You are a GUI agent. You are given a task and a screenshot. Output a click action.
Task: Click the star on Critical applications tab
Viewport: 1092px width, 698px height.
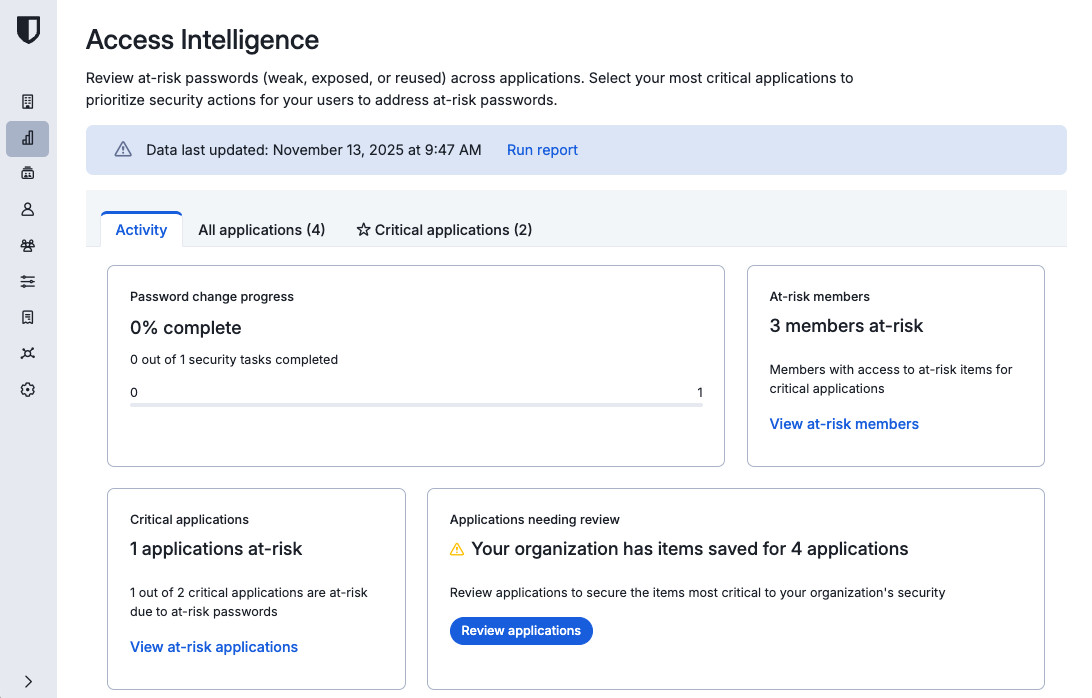(362, 230)
